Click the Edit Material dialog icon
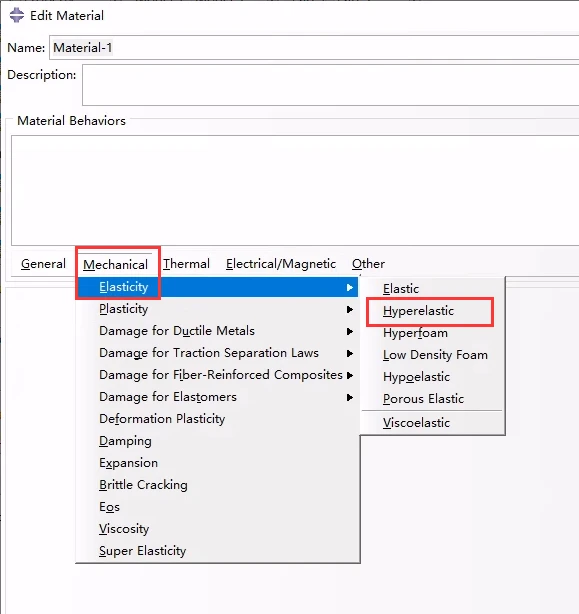 [16, 15]
